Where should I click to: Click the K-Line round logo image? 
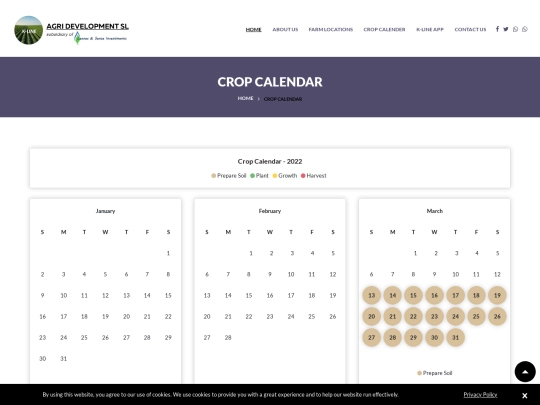click(29, 30)
